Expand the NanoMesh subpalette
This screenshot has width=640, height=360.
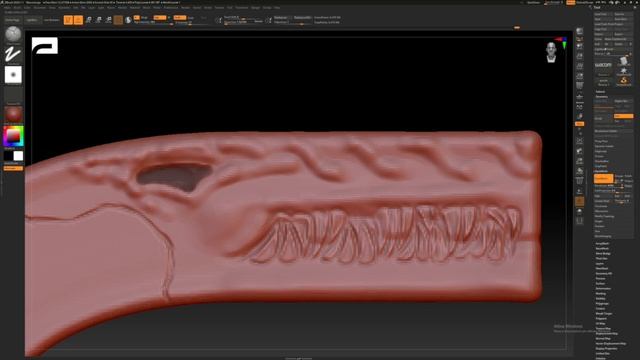pyautogui.click(x=602, y=249)
